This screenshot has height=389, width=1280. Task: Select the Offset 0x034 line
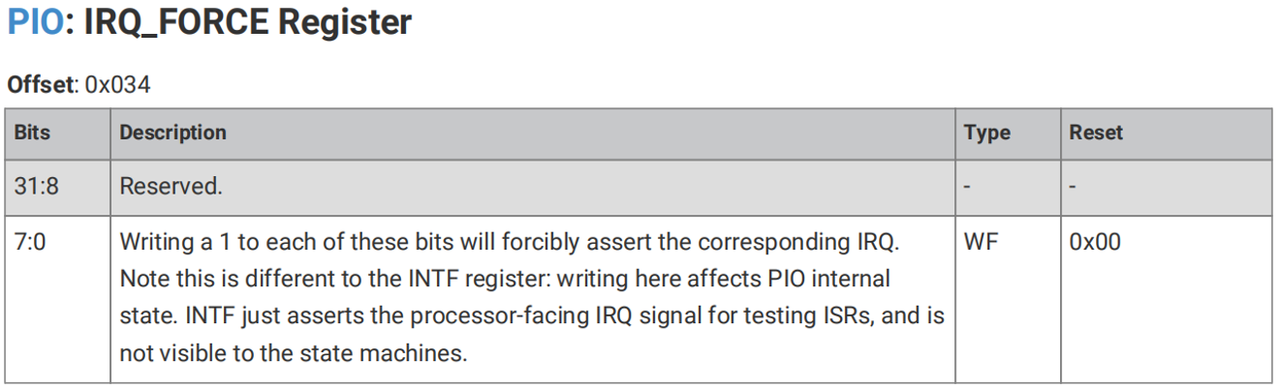click(79, 85)
